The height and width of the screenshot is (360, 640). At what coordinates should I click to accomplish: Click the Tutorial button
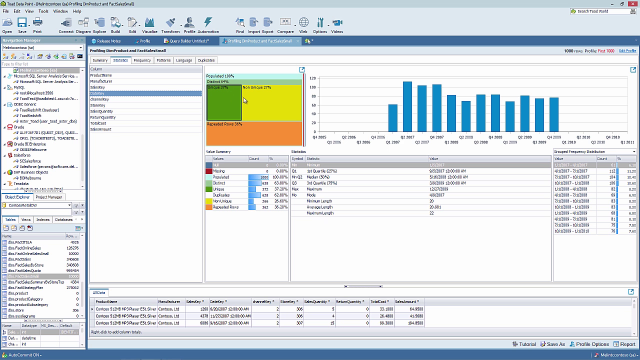point(524,344)
